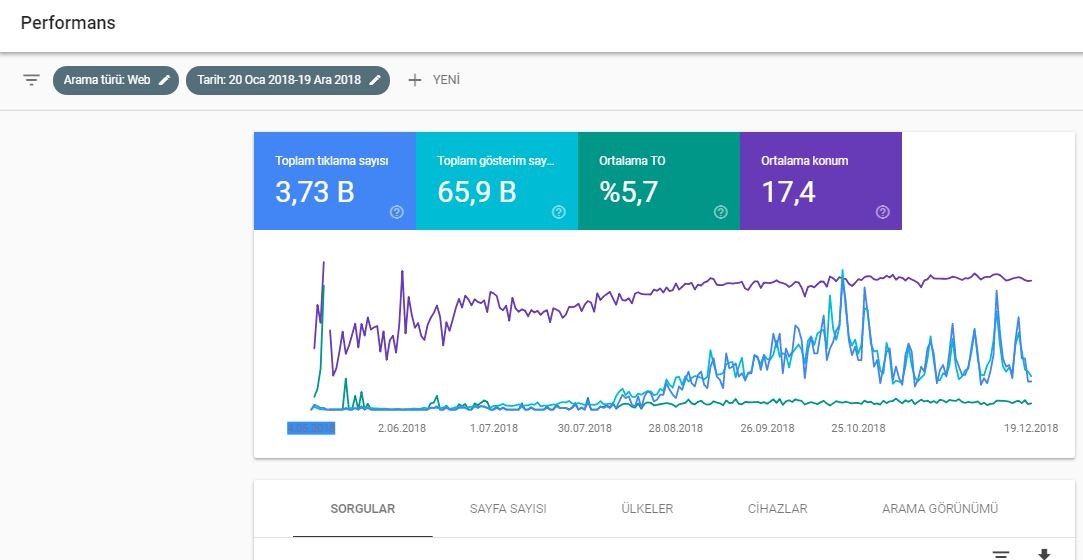Image resolution: width=1083 pixels, height=560 pixels.
Task: Open help icon on Toplam gösterim card
Action: tap(559, 212)
